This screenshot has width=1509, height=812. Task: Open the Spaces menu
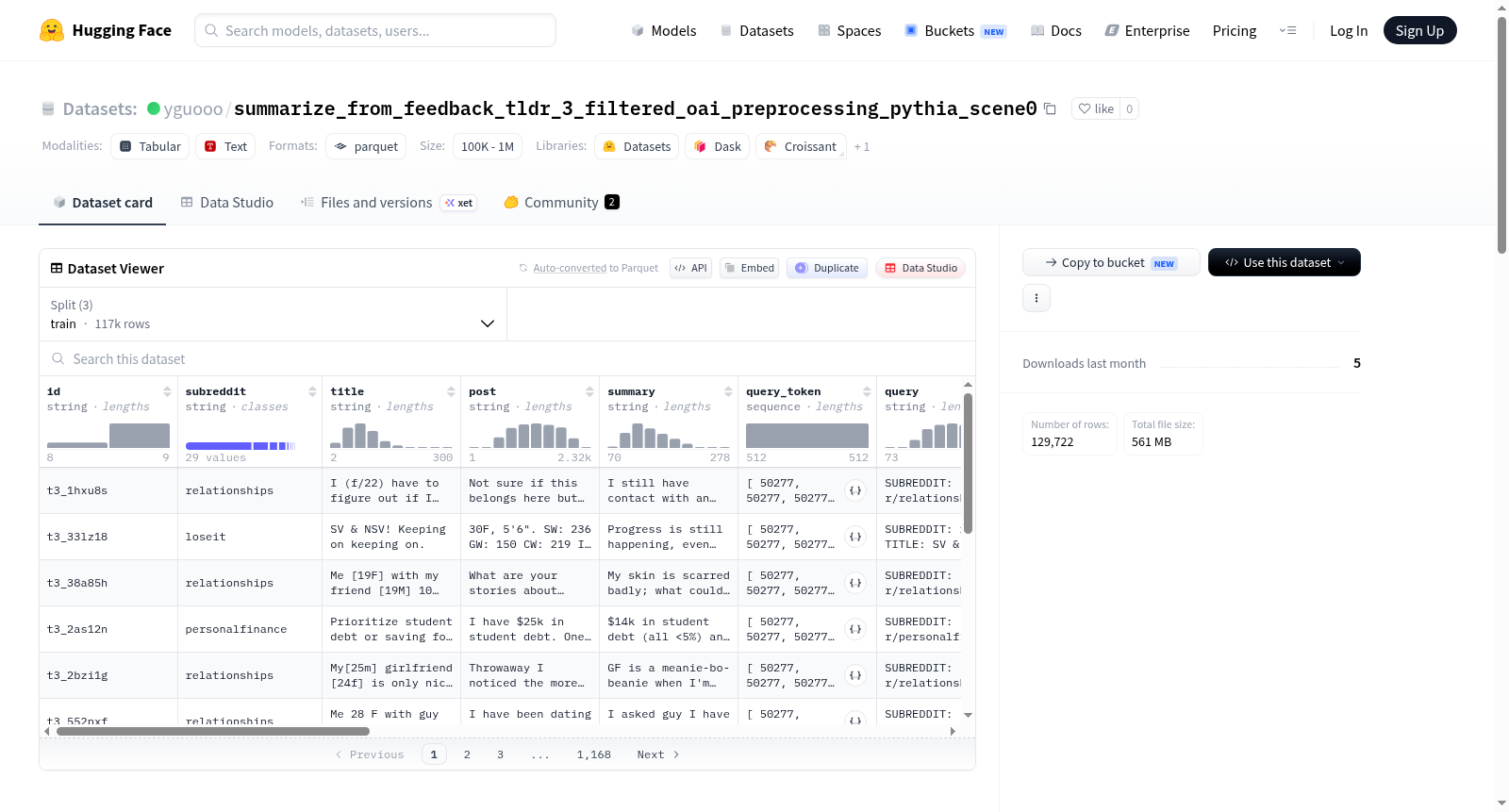(x=850, y=31)
